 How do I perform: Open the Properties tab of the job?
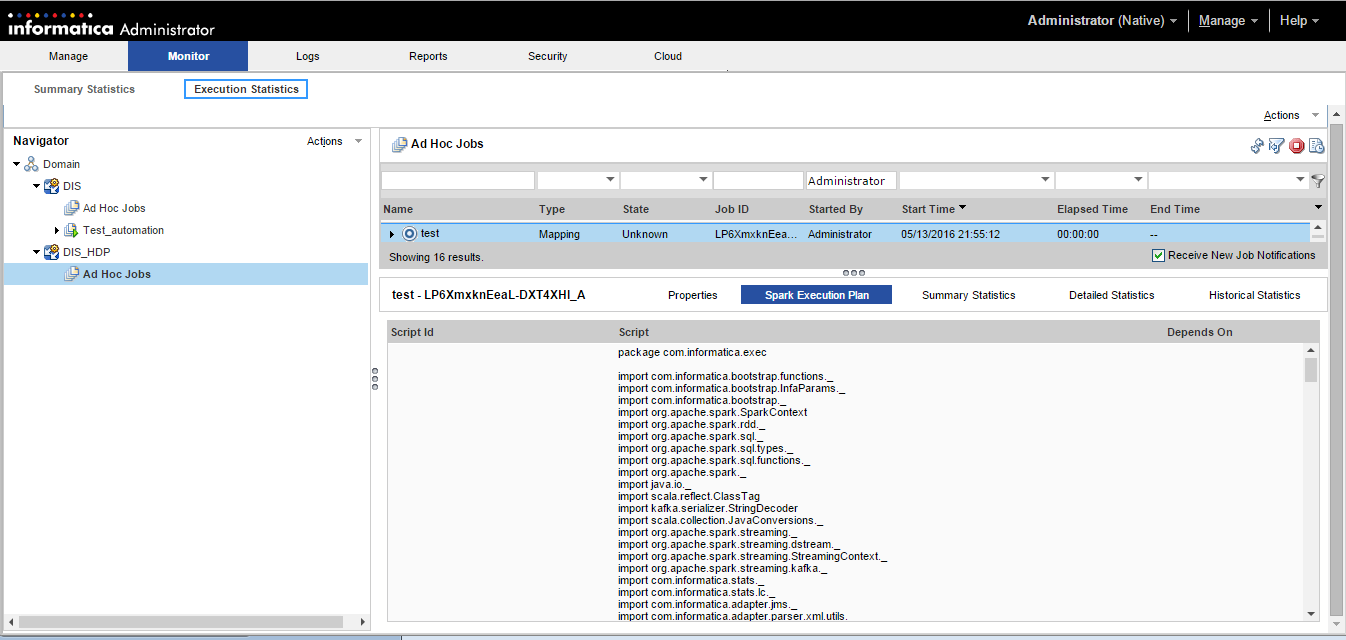click(693, 295)
